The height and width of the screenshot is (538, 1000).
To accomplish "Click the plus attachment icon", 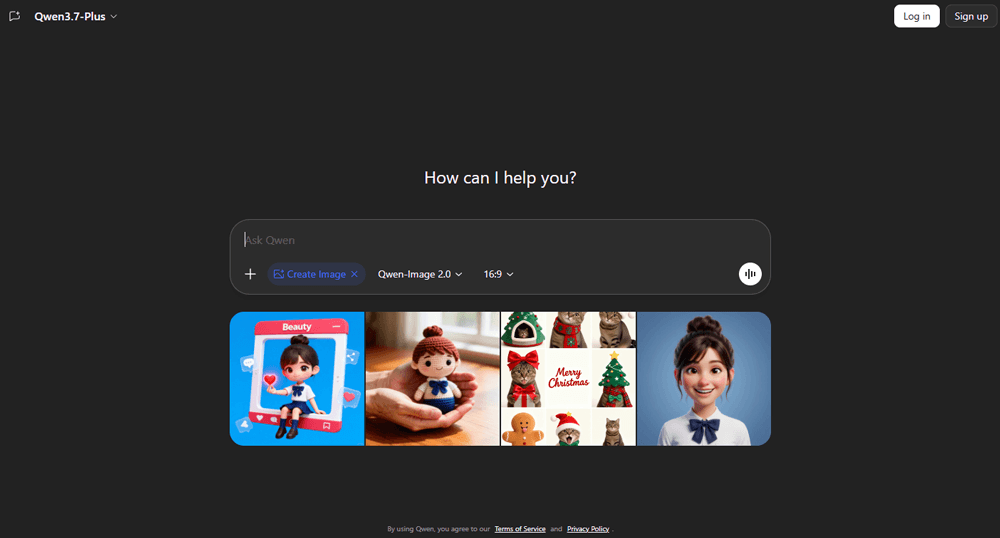I will click(250, 274).
